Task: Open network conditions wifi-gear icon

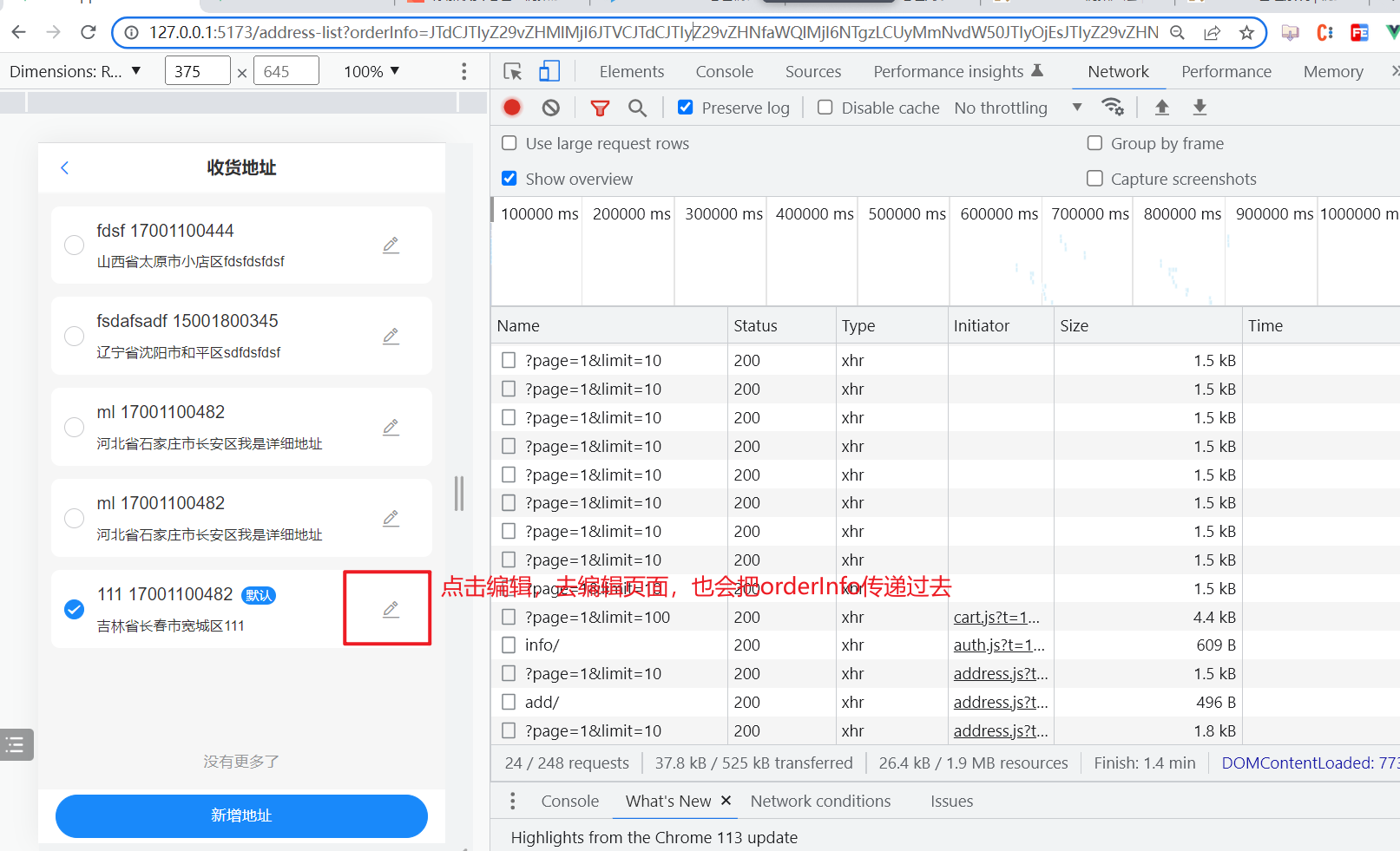Action: (x=1112, y=108)
